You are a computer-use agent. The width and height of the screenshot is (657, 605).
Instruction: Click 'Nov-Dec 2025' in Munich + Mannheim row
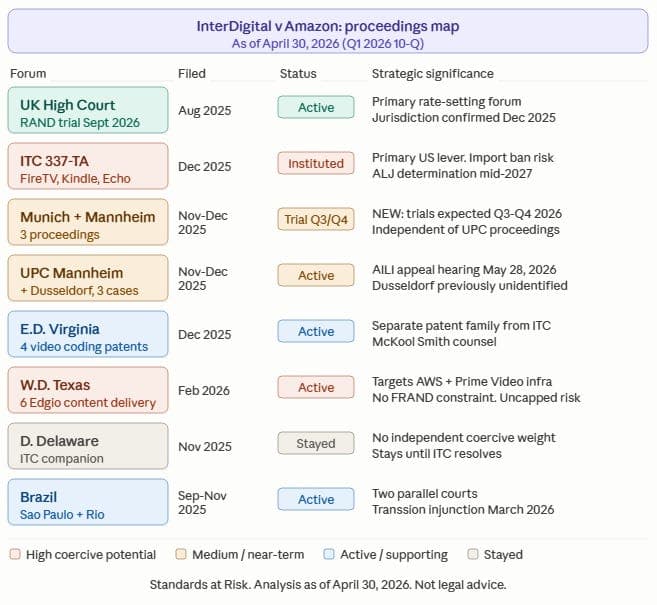tap(203, 222)
